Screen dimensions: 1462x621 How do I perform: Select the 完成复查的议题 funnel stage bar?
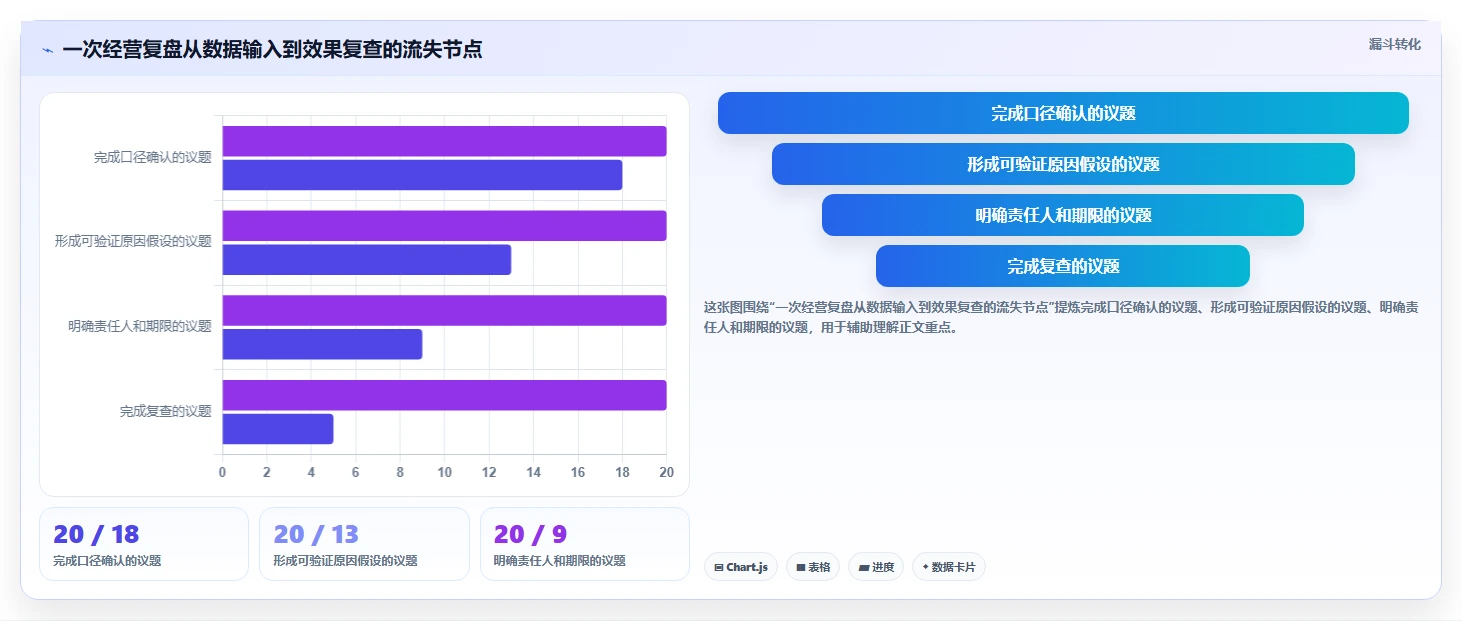pos(1063,266)
